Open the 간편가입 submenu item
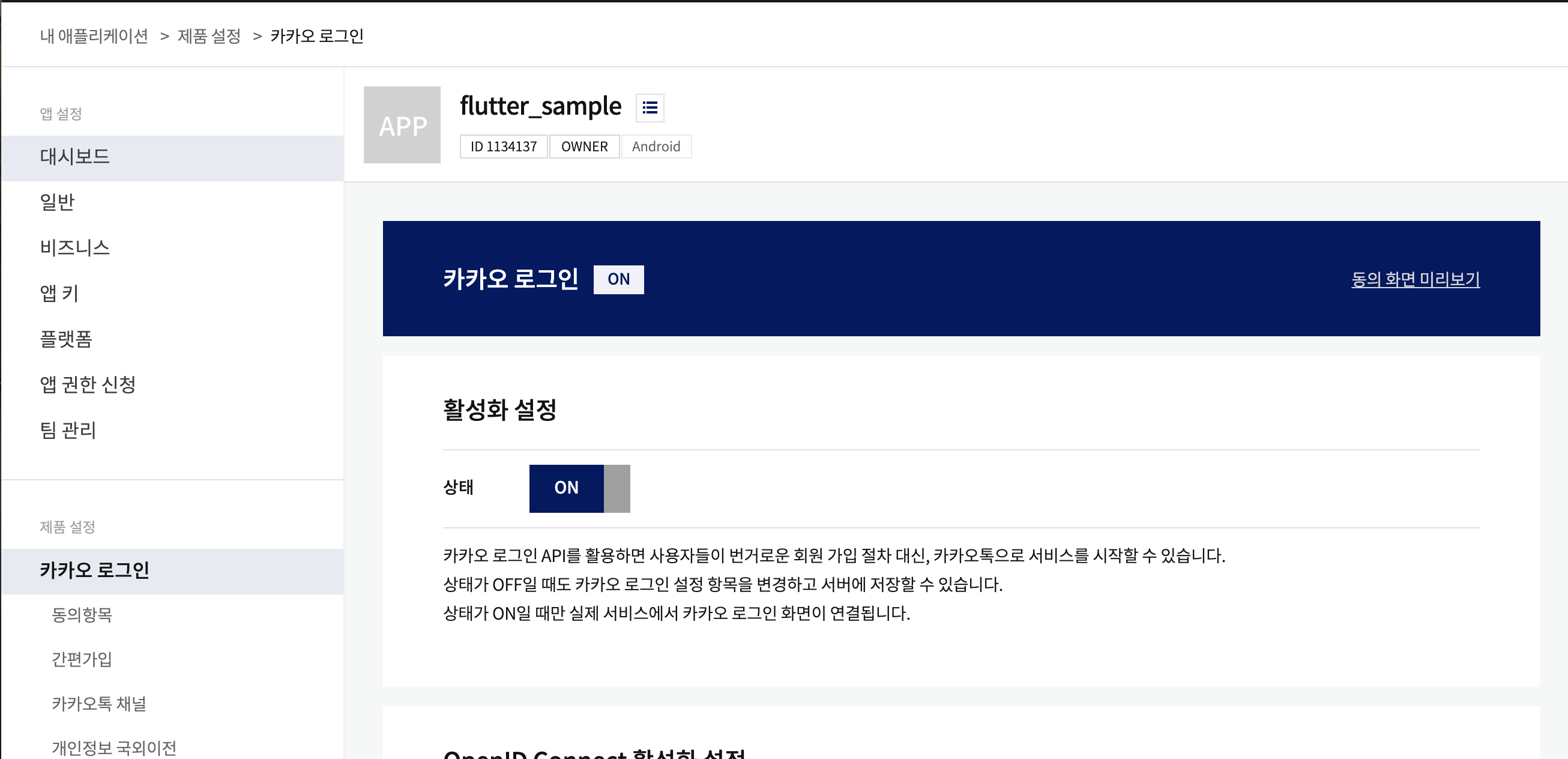 tap(82, 659)
